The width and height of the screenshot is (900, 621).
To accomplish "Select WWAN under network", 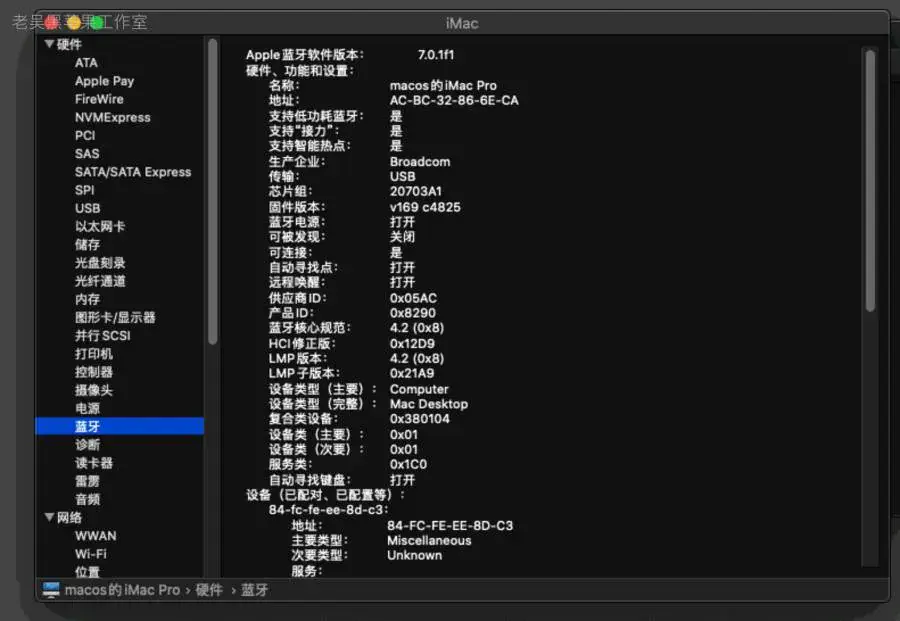I will pyautogui.click(x=95, y=535).
